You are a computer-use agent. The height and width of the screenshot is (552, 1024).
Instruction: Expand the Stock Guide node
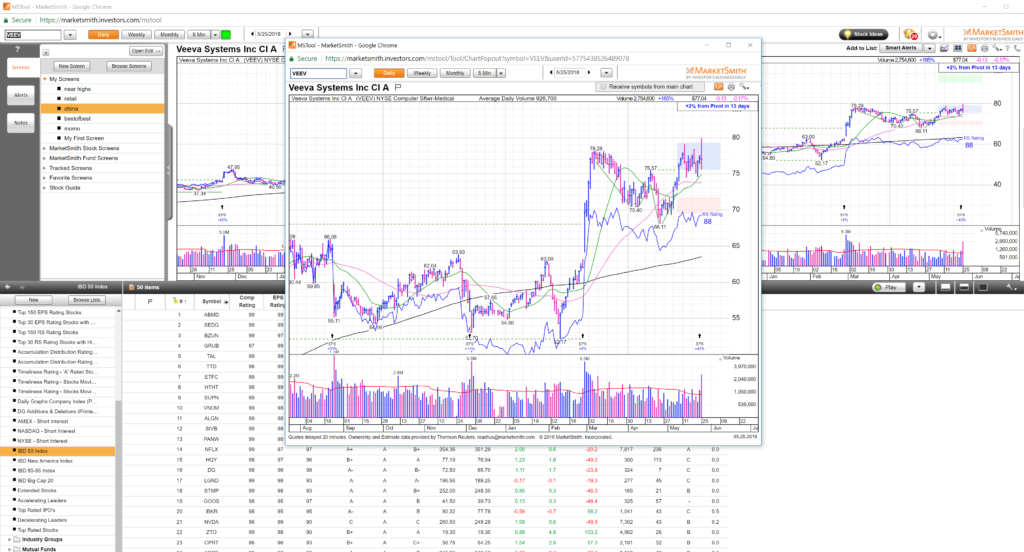45,187
